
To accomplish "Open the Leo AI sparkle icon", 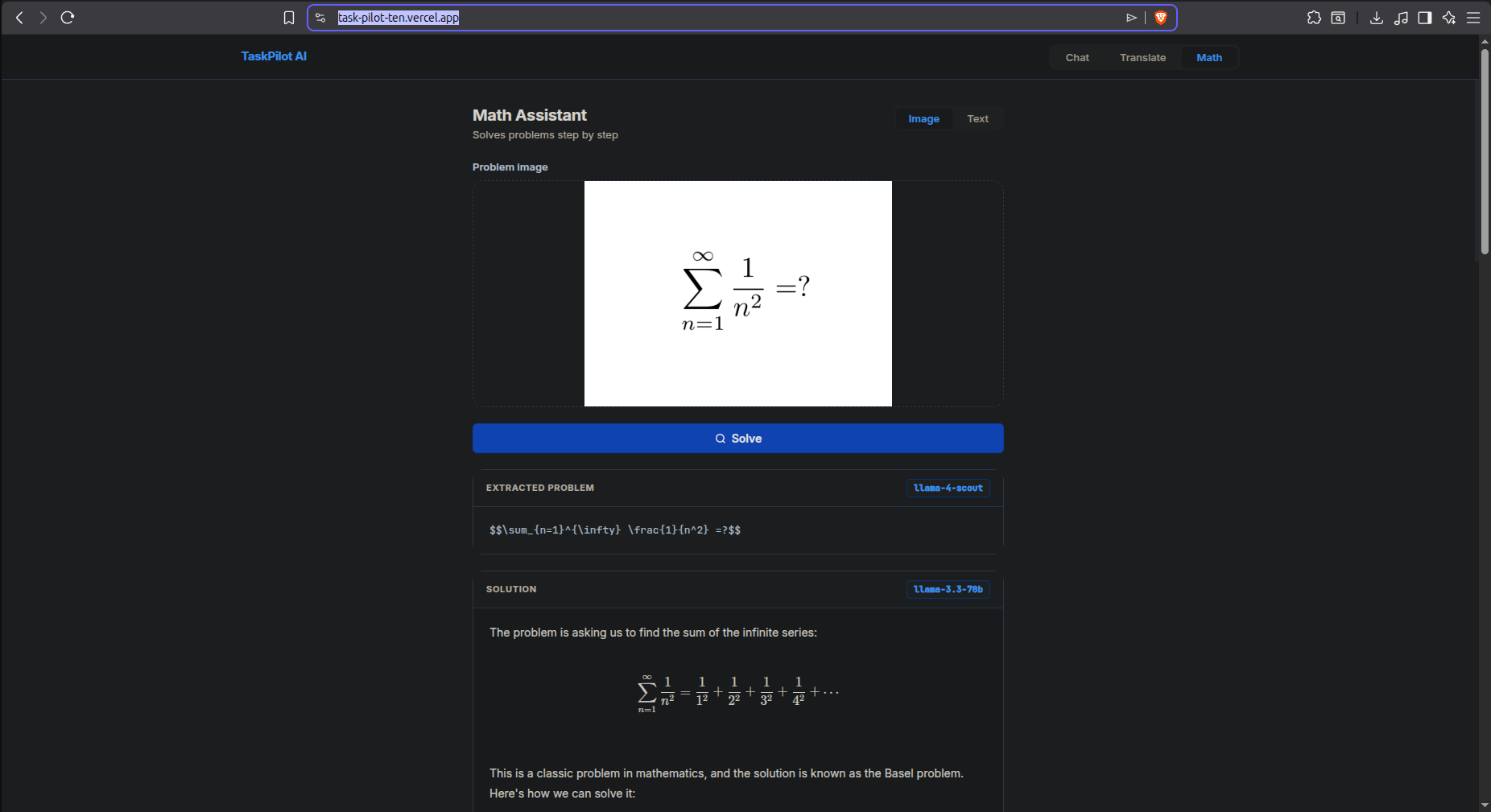I will [1449, 18].
